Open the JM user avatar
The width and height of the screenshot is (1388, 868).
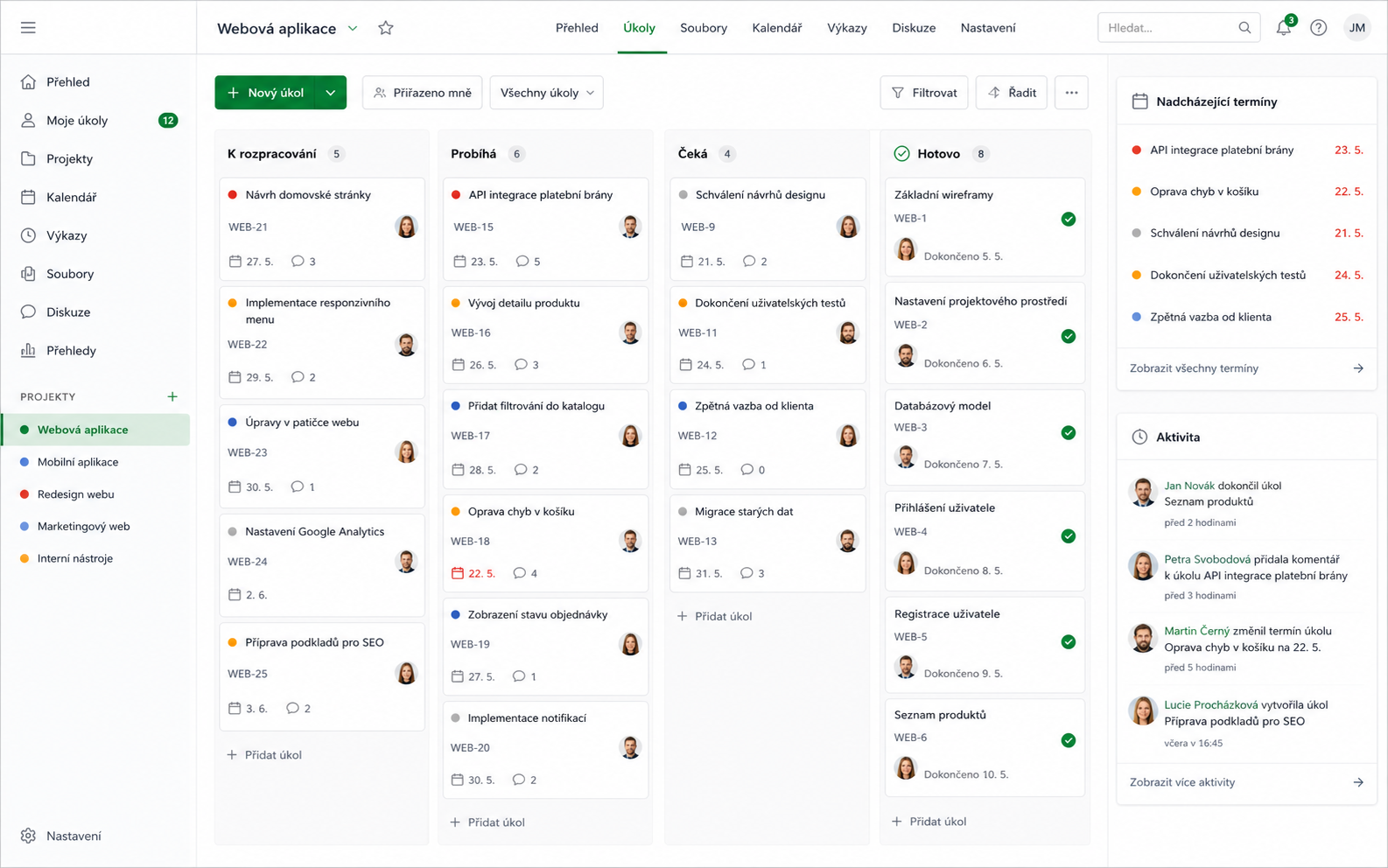(x=1356, y=28)
